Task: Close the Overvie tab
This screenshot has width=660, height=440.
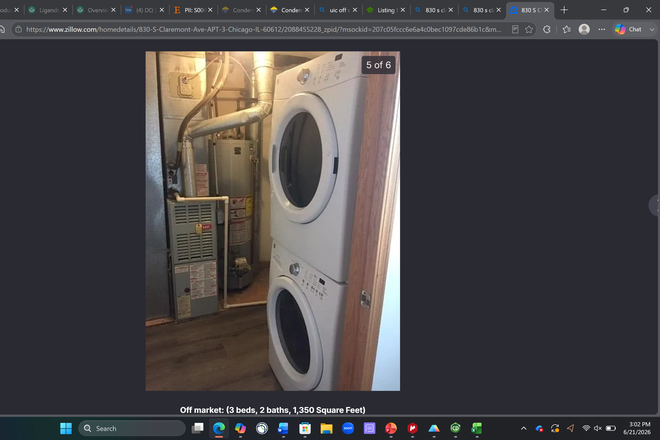Action: coord(113,10)
